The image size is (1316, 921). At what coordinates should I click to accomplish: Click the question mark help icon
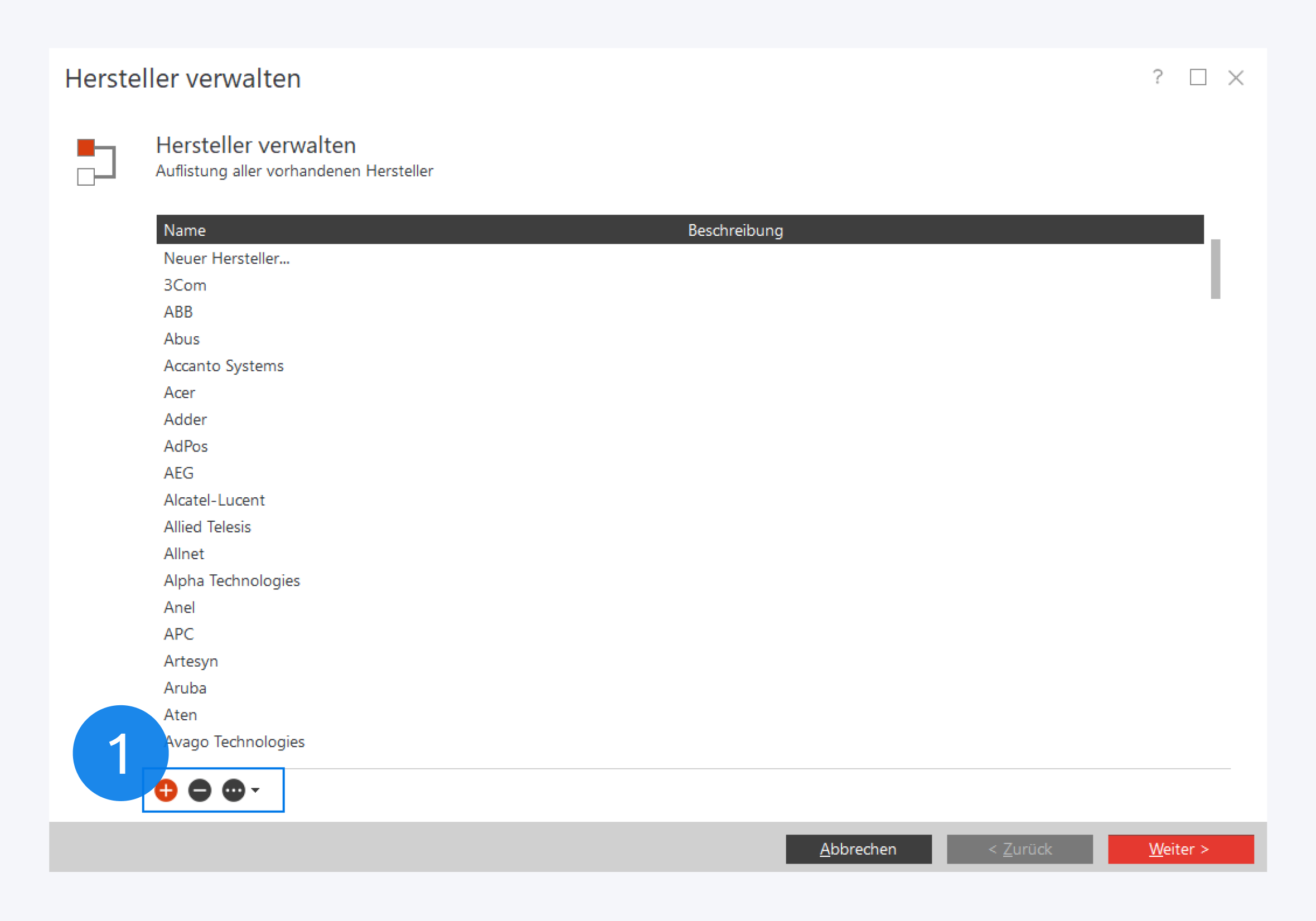(x=1157, y=77)
